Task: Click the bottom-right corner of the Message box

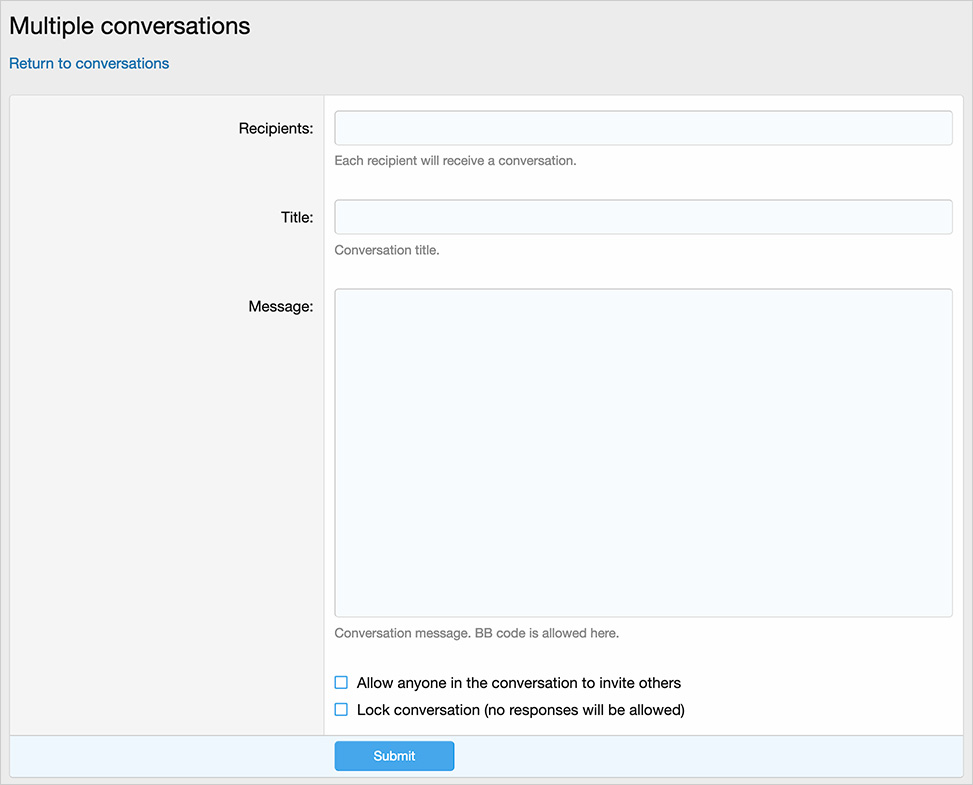Action: point(945,610)
